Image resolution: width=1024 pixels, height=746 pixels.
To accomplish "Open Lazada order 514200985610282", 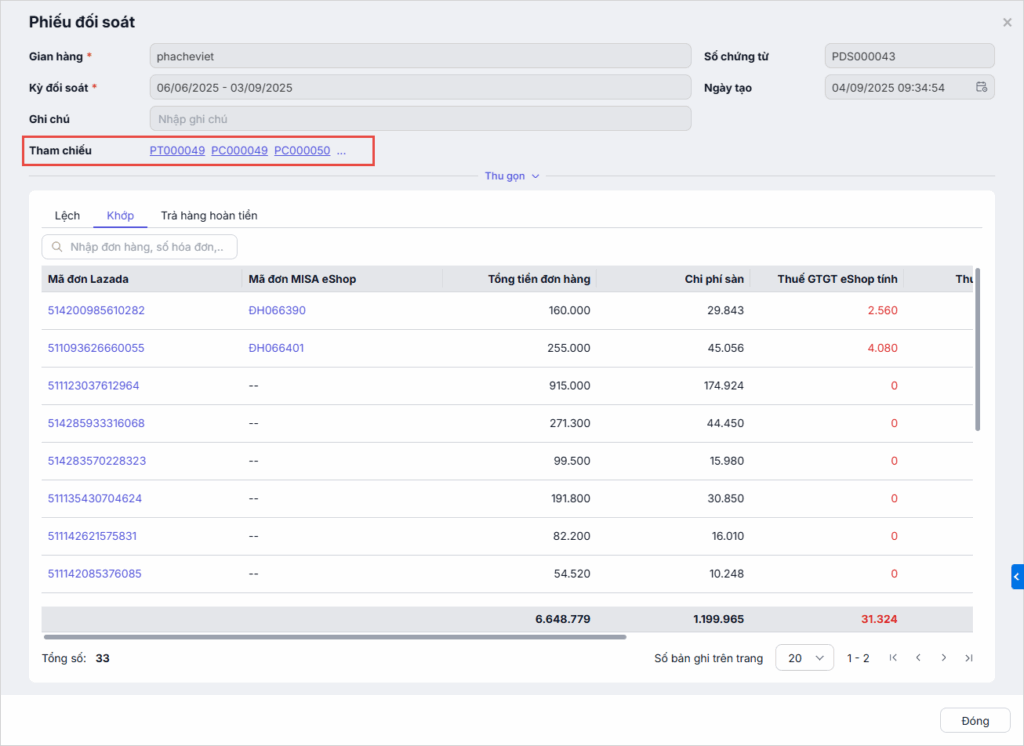I will 96,310.
